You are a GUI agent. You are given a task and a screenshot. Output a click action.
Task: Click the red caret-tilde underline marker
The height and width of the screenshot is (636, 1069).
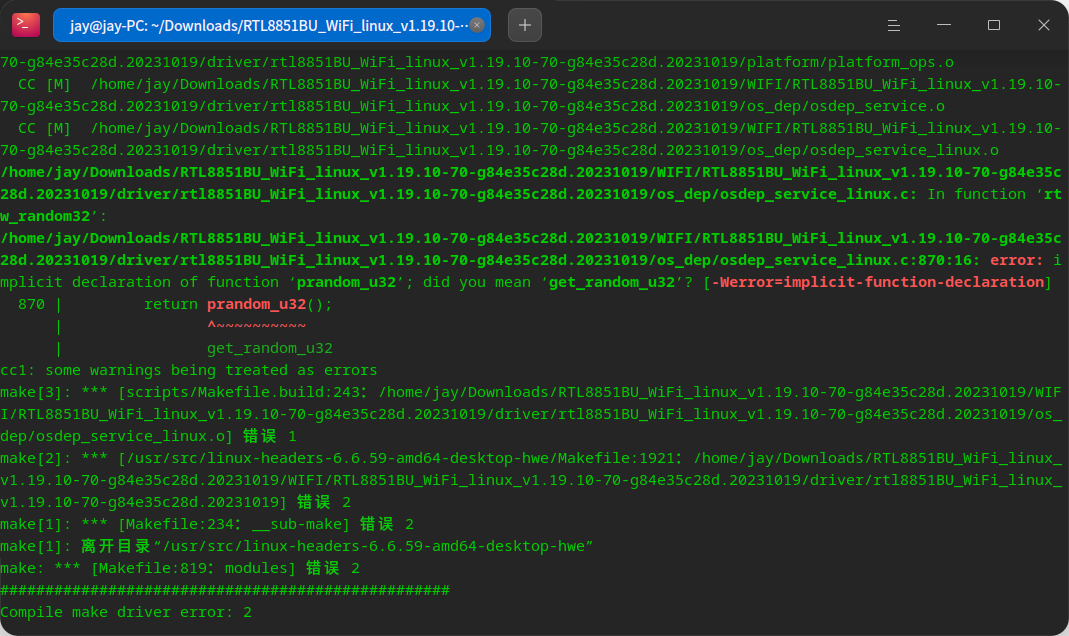coord(256,326)
